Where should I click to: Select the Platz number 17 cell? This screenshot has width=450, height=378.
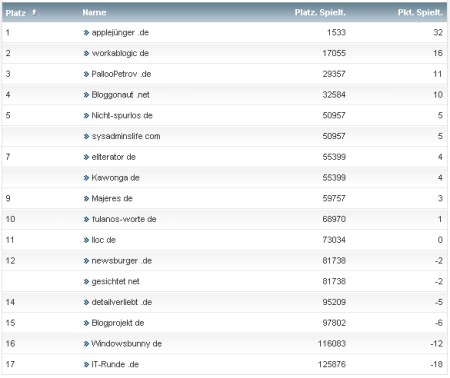click(10, 364)
